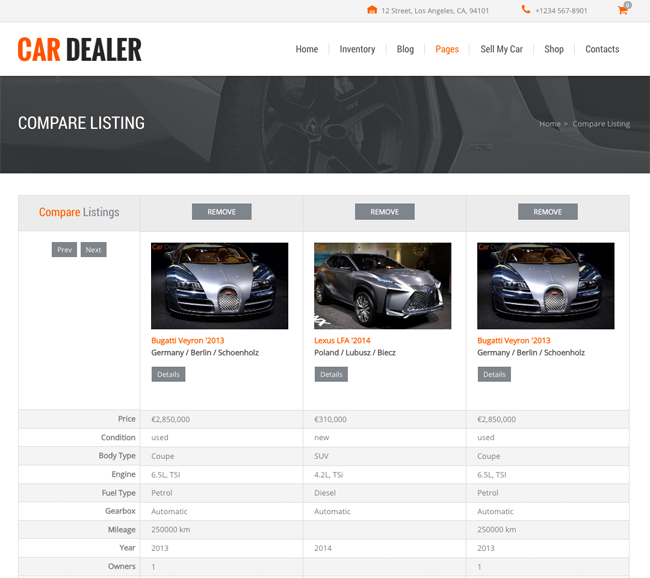Screen dimensions: 650x578
Task: Select the €310,000 price cell
Action: tap(384, 419)
